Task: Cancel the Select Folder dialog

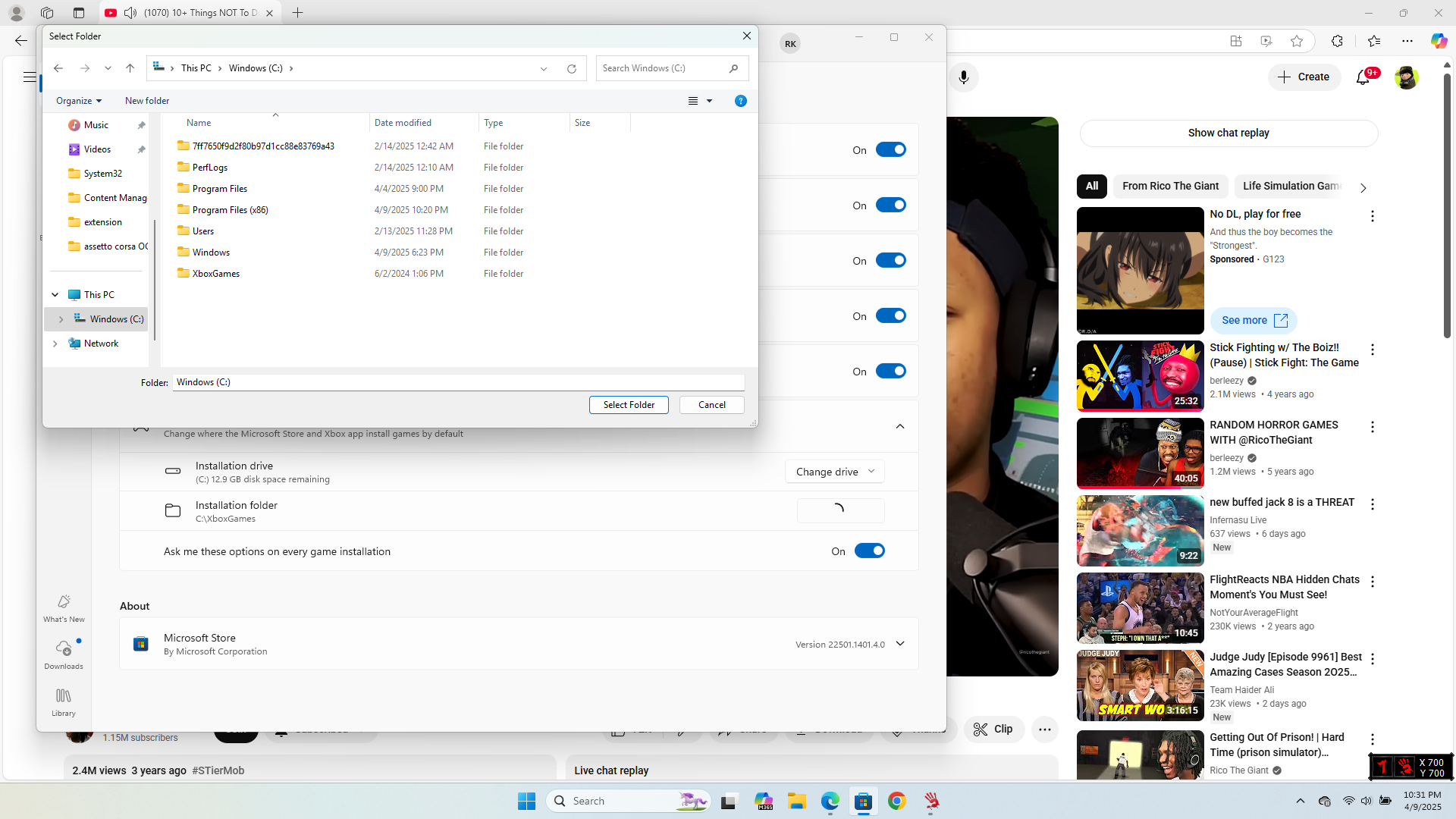Action: point(712,405)
